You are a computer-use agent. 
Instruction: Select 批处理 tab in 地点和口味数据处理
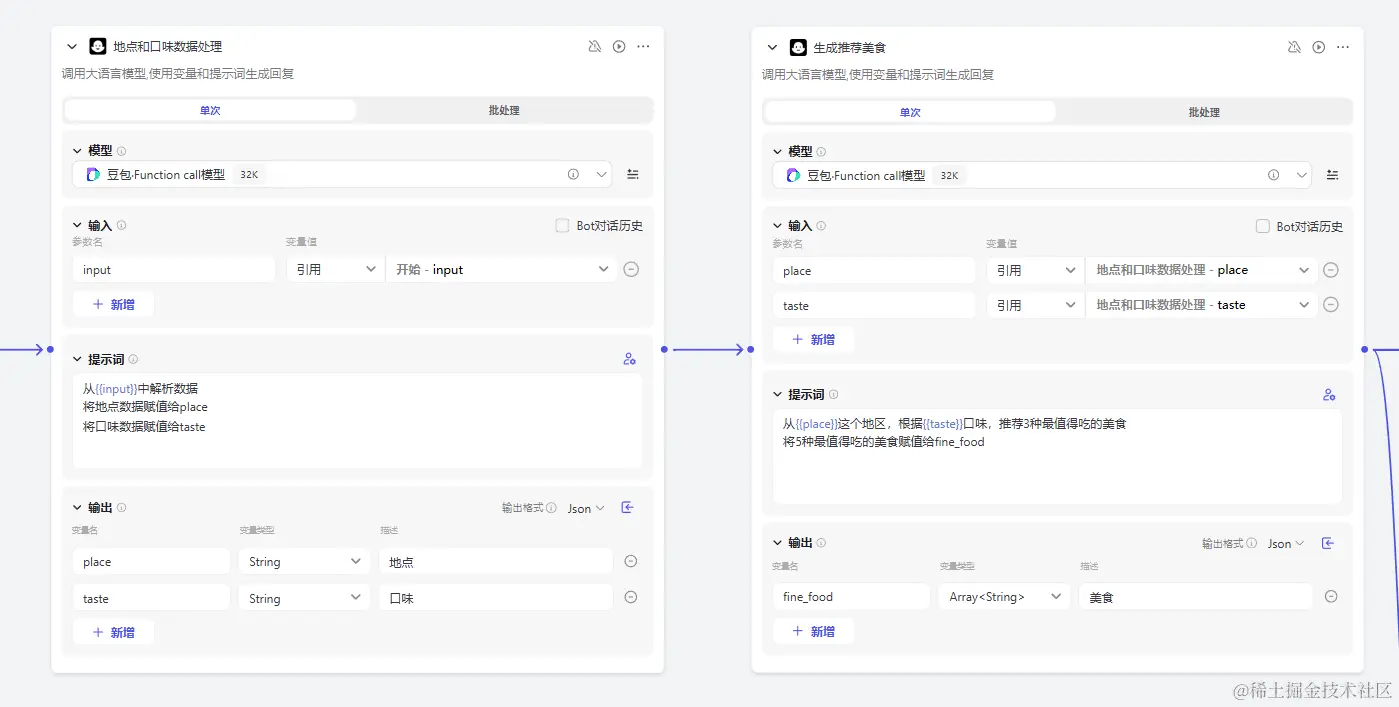pos(504,110)
